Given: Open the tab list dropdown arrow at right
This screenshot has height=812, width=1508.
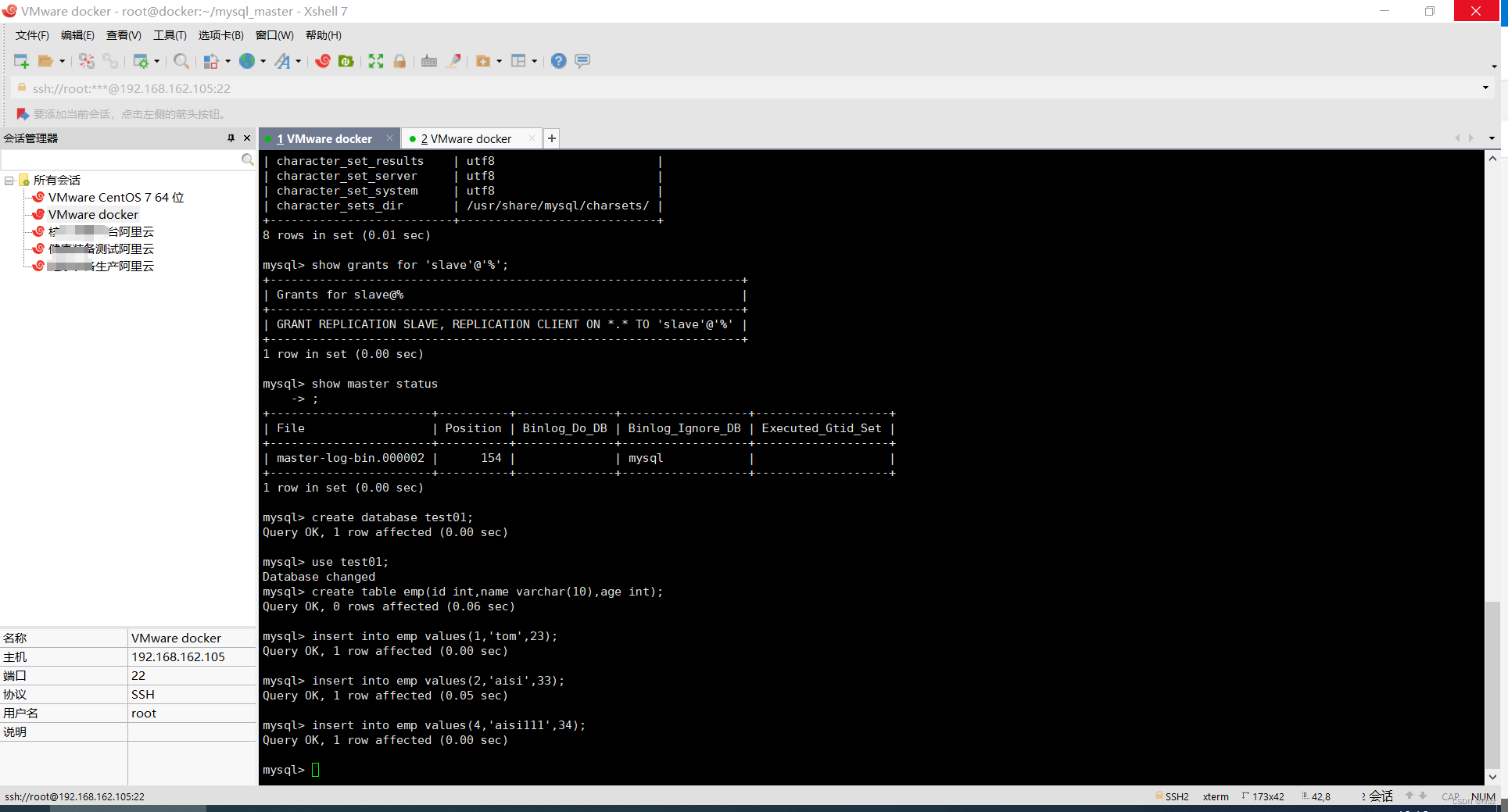Looking at the screenshot, I should pos(1492,138).
